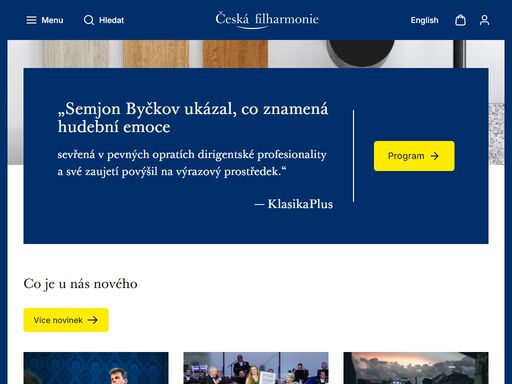Open news thumbnail with conductor on blue background

(96, 368)
